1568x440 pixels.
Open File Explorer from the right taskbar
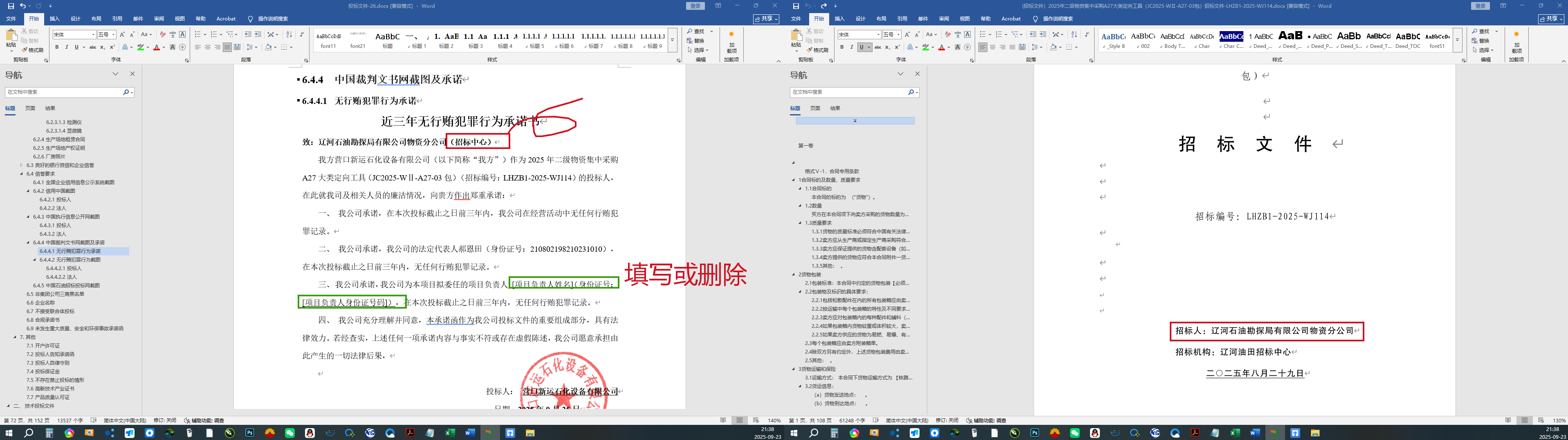pos(1315,433)
